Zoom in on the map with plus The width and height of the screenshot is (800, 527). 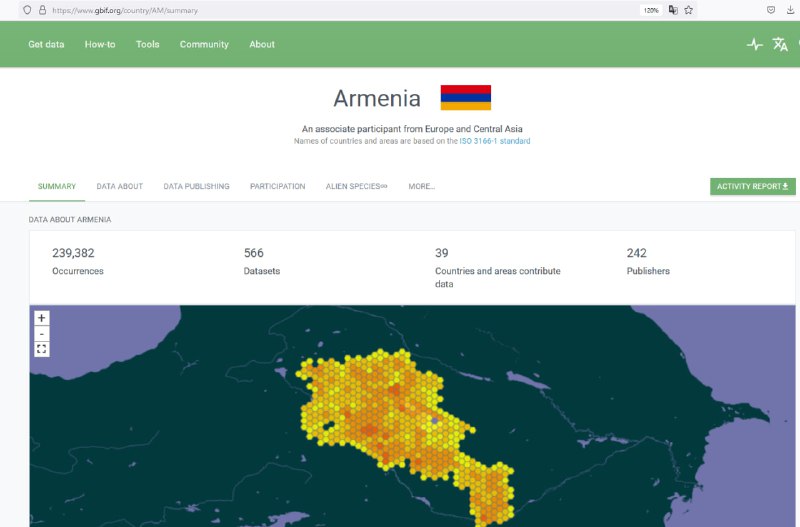coord(42,318)
